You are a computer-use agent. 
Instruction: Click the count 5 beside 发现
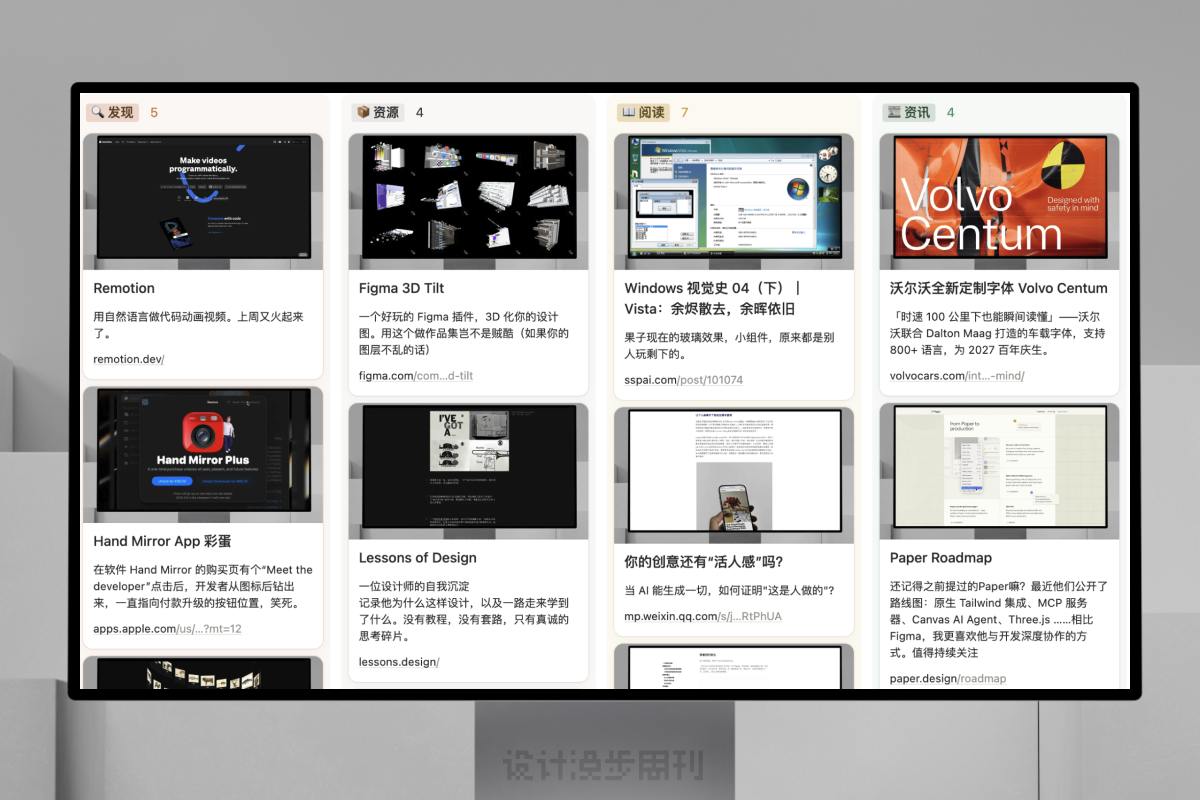click(x=154, y=112)
